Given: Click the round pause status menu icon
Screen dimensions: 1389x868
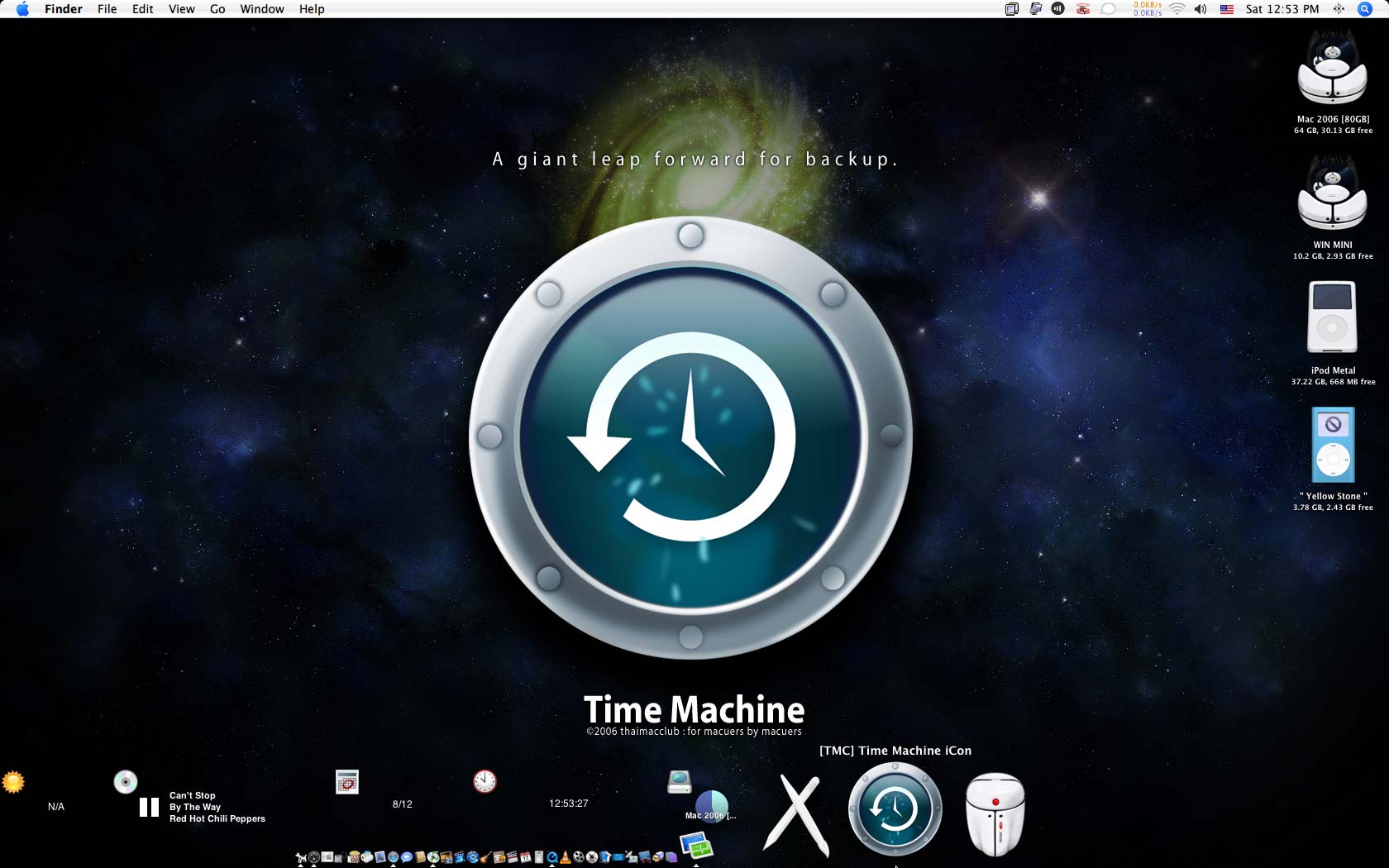Looking at the screenshot, I should [x=1057, y=9].
